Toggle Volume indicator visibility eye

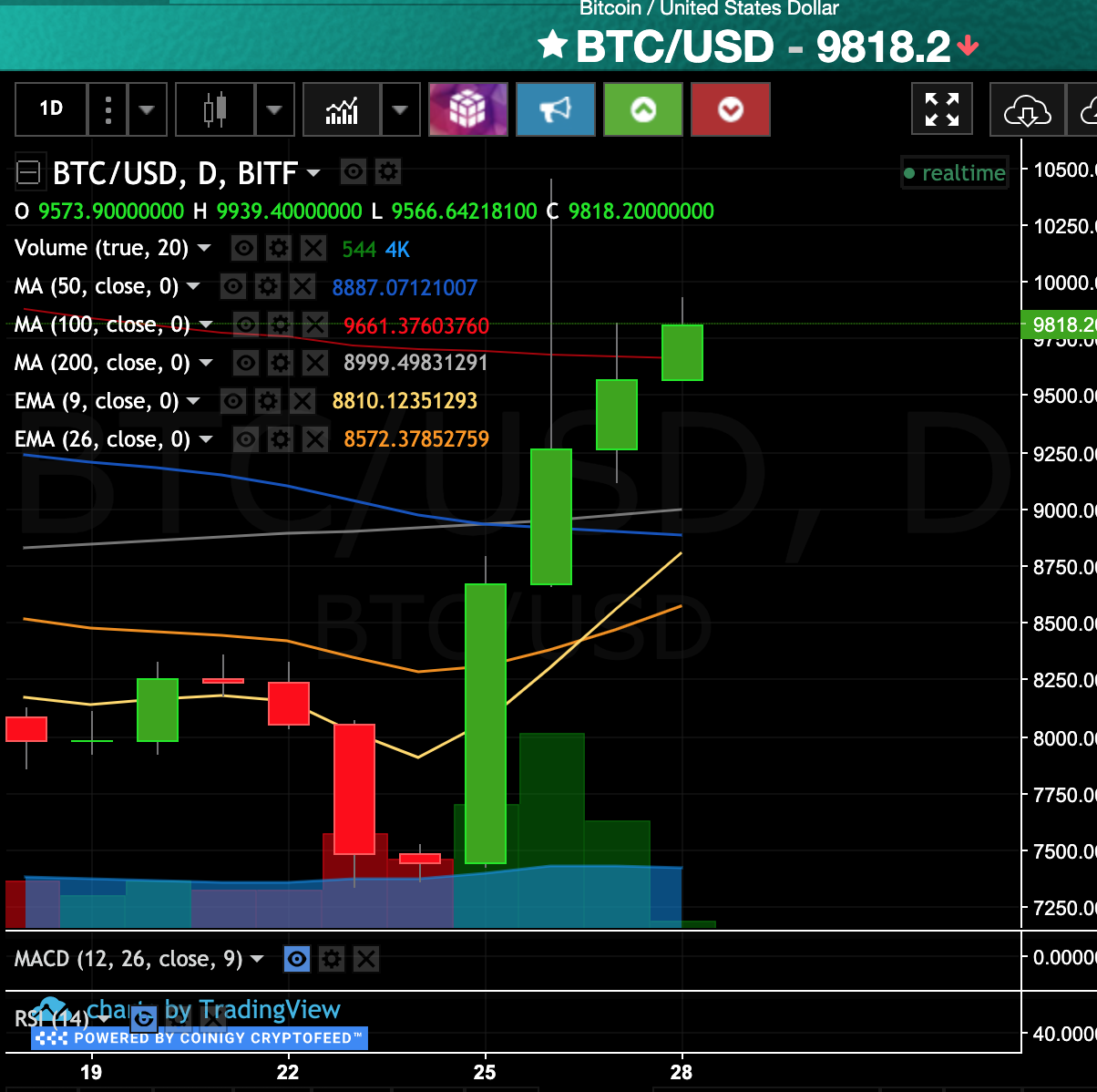243,248
